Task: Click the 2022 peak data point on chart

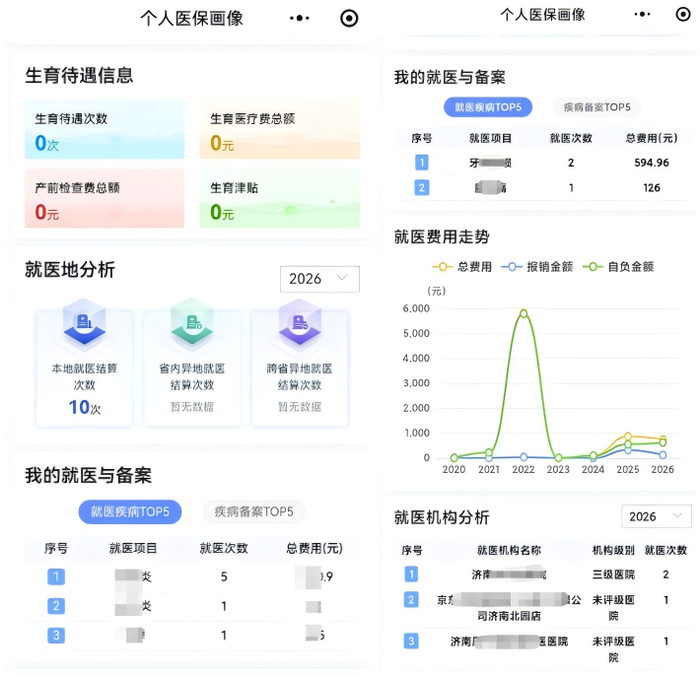Action: pyautogui.click(x=524, y=313)
